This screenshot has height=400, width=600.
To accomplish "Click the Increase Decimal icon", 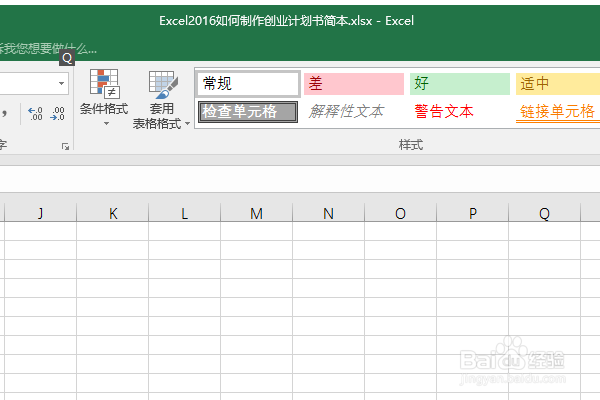I will click(35, 114).
